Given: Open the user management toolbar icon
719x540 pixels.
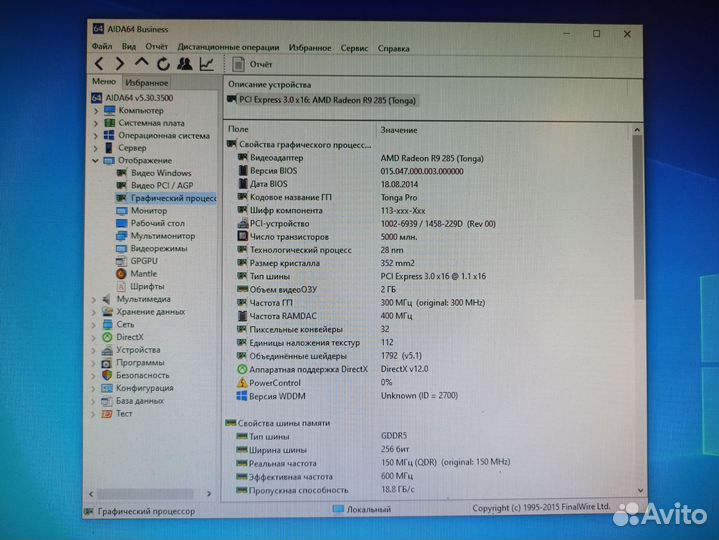Looking at the screenshot, I should coord(184,64).
